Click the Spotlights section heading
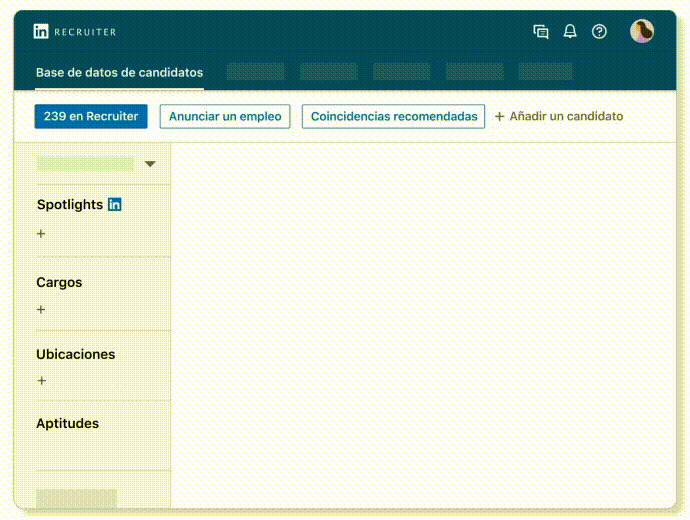Viewport: 690px width, 520px height. point(70,205)
